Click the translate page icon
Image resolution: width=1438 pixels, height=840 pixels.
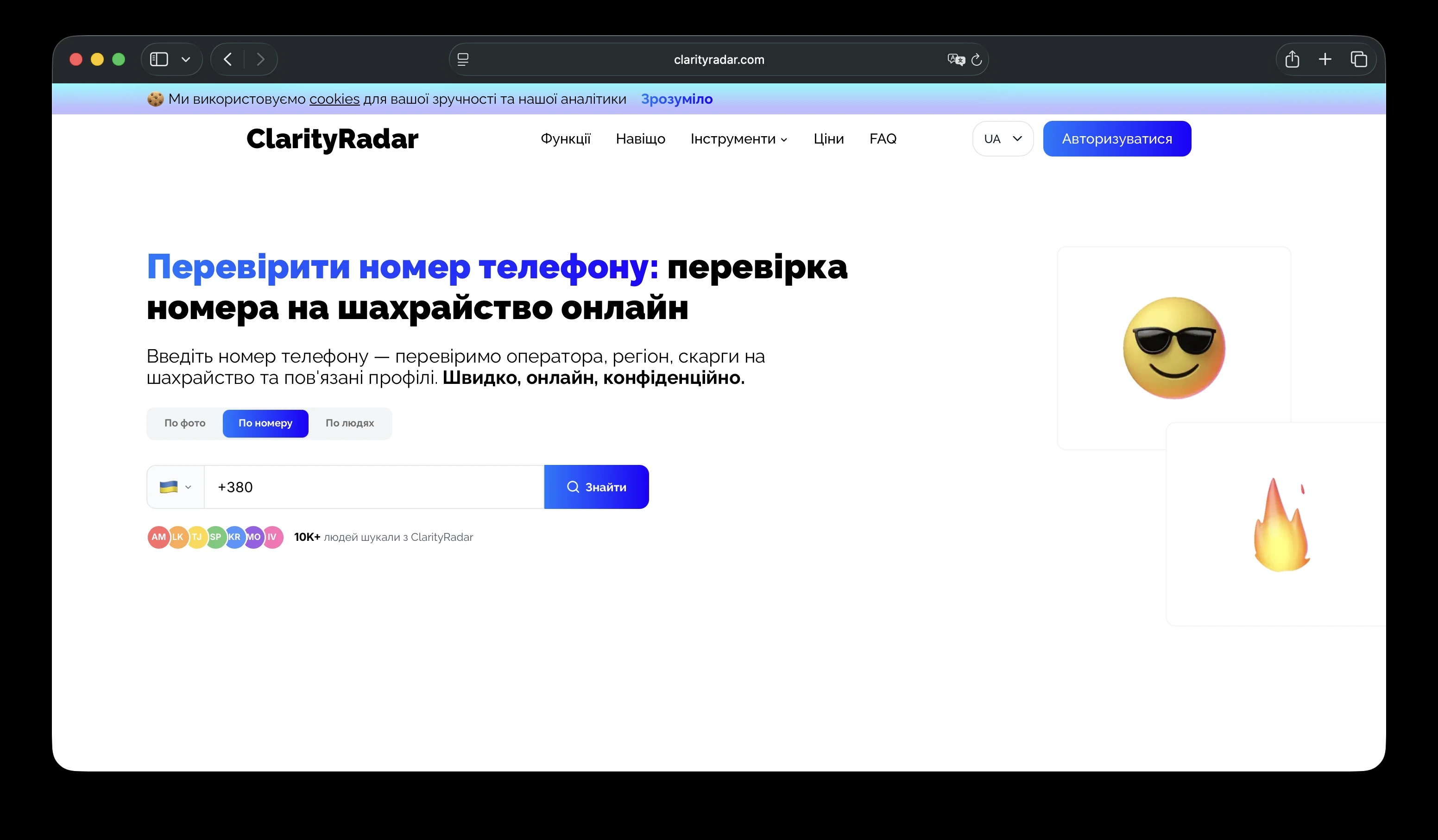956,59
